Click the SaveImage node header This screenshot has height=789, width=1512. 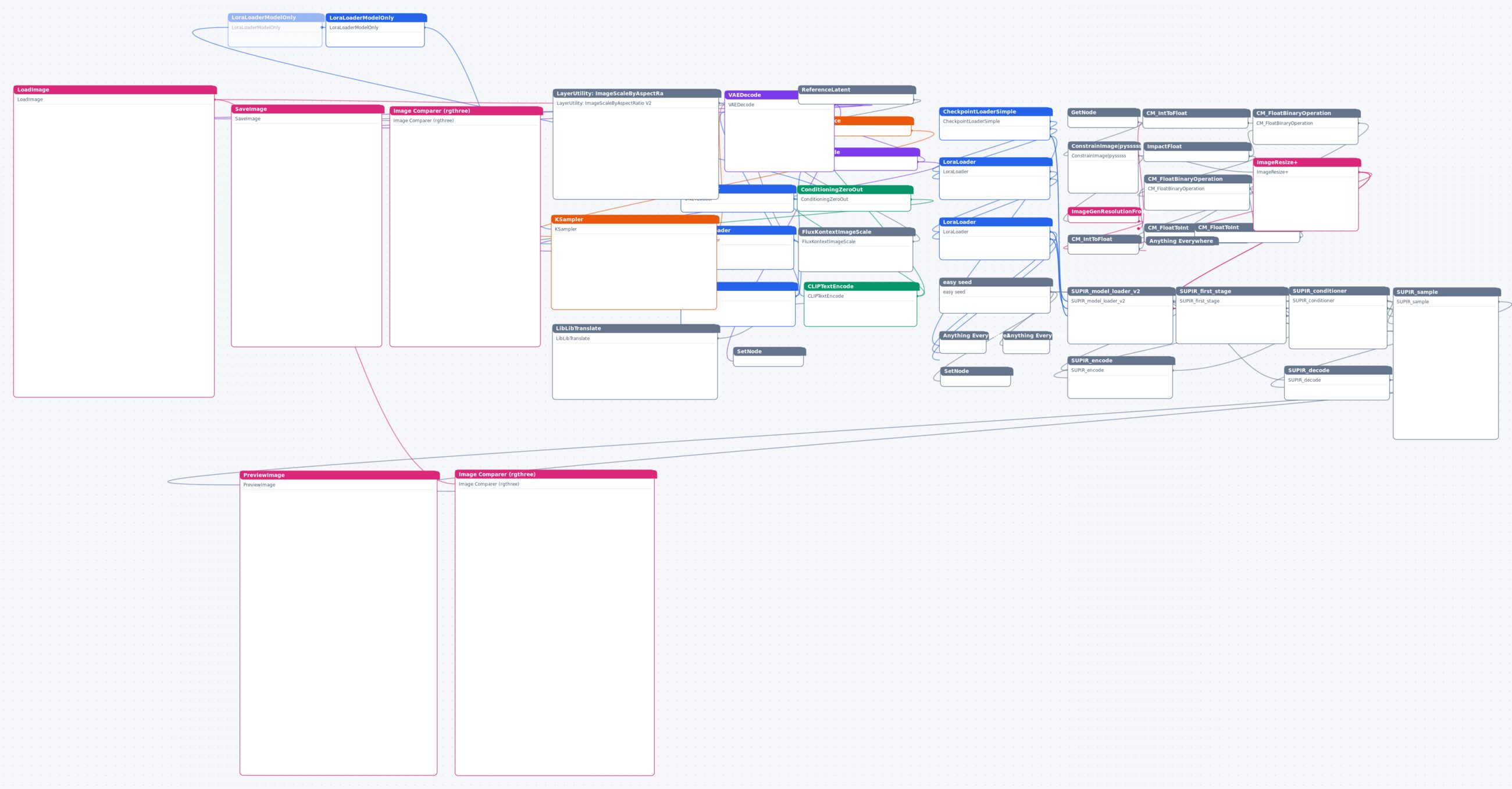(308, 109)
